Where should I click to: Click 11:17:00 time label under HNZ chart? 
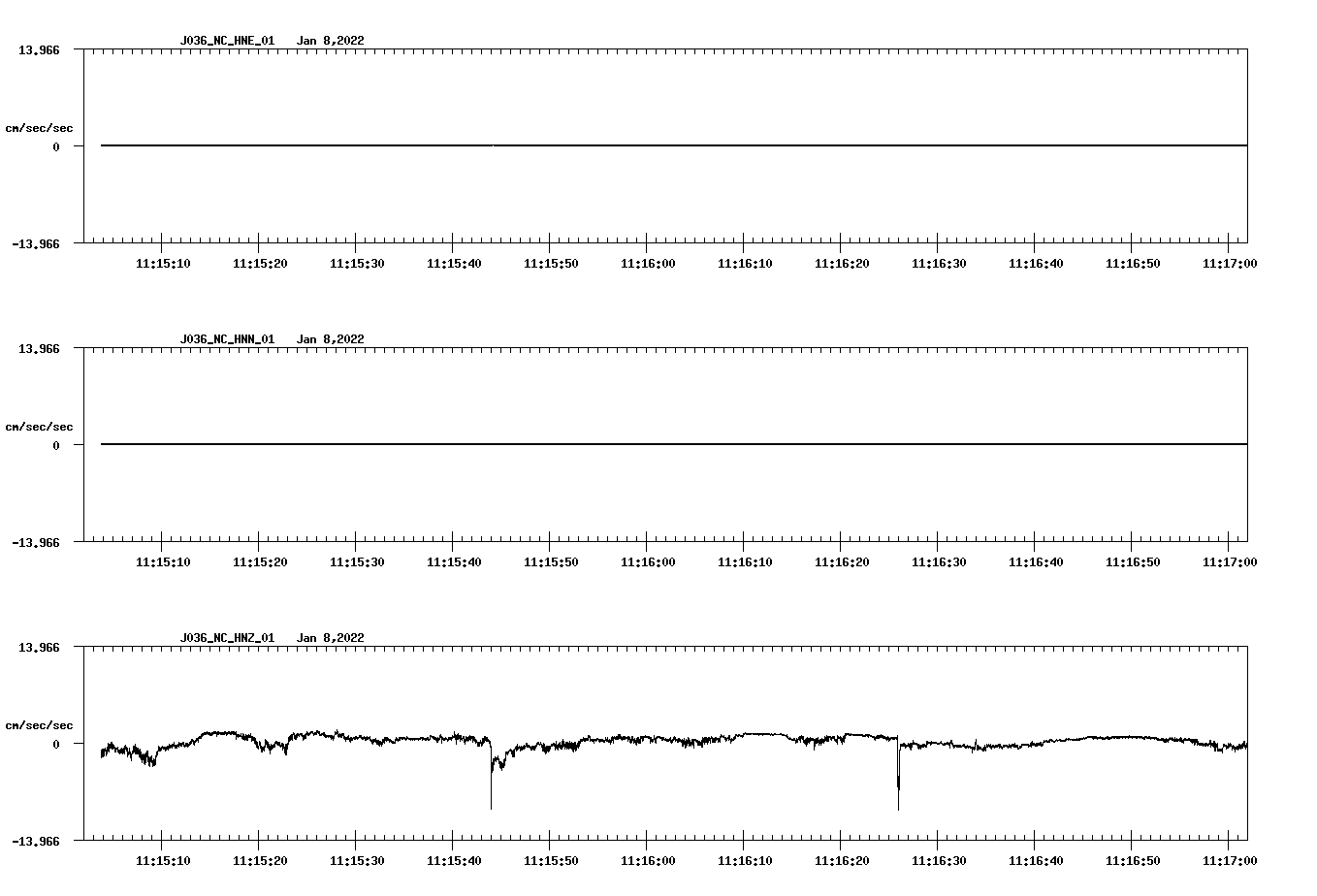click(1230, 861)
